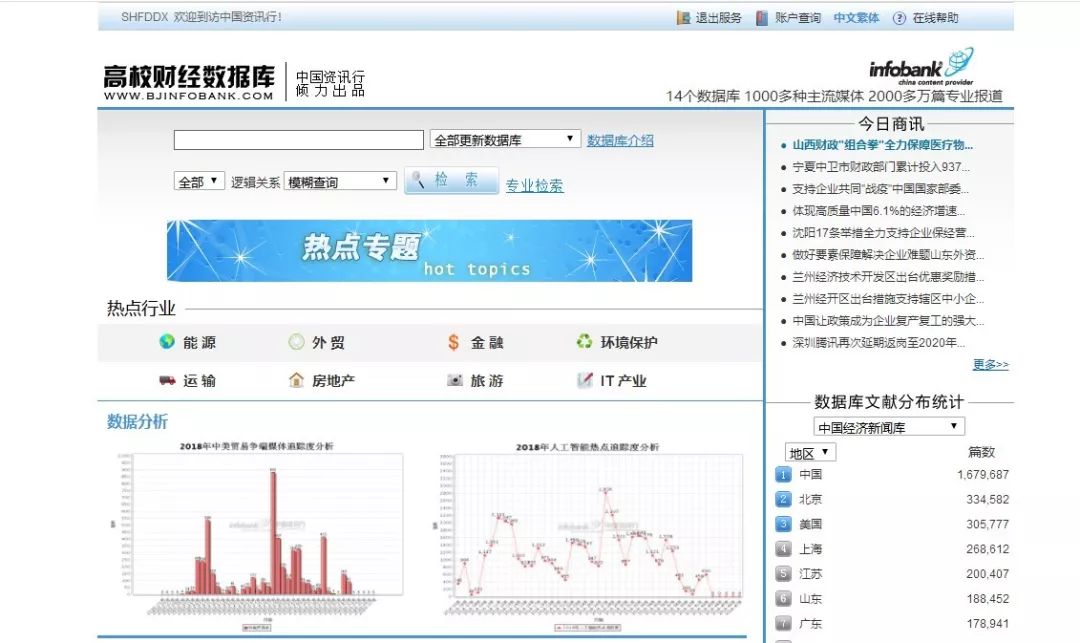Image resolution: width=1080 pixels, height=643 pixels.
Task: Click the 退出服务 exit icon
Action: pos(683,18)
